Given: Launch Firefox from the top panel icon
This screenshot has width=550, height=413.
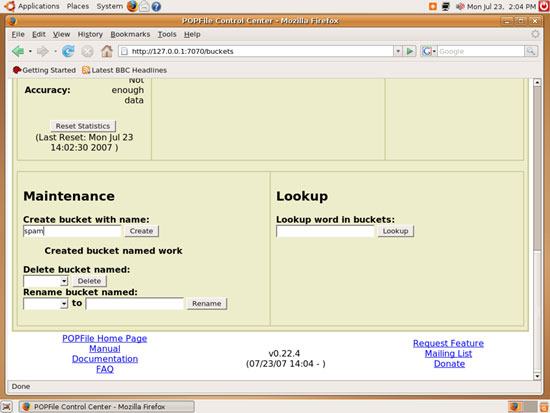Looking at the screenshot, I should click(x=132, y=6).
